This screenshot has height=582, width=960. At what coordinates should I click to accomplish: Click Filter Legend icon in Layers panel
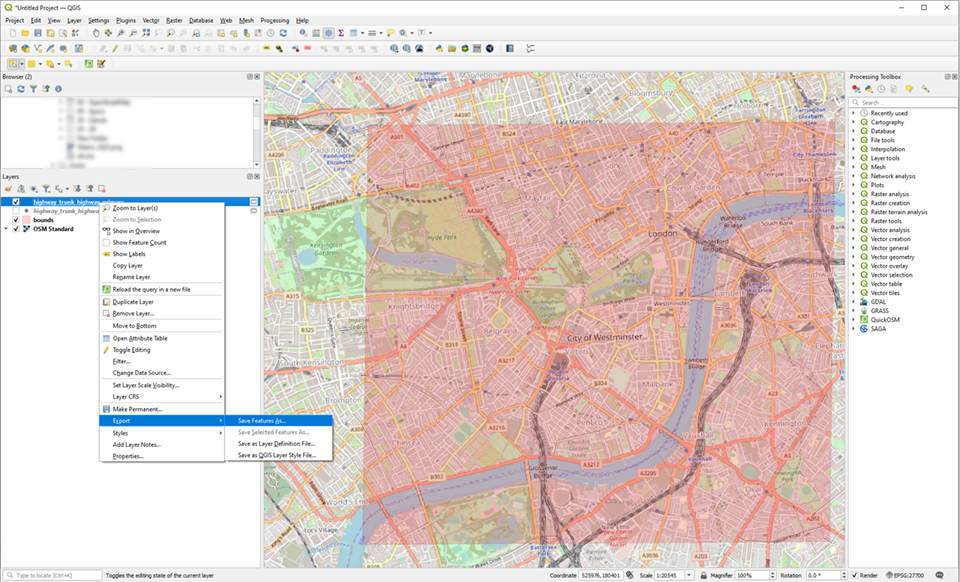click(x=45, y=188)
